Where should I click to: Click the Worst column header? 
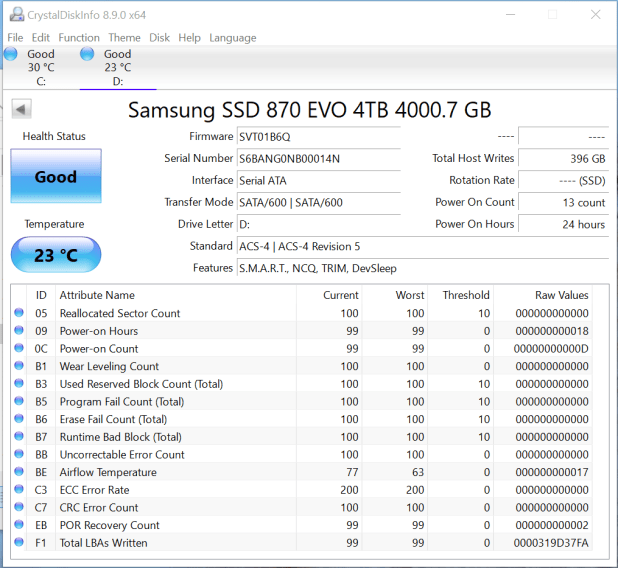point(395,295)
